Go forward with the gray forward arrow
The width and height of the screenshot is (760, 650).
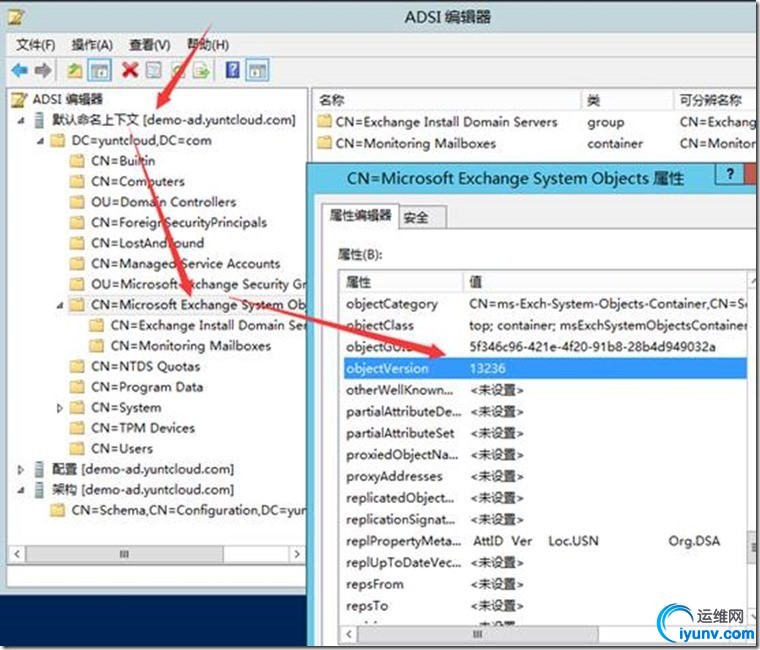(43, 71)
